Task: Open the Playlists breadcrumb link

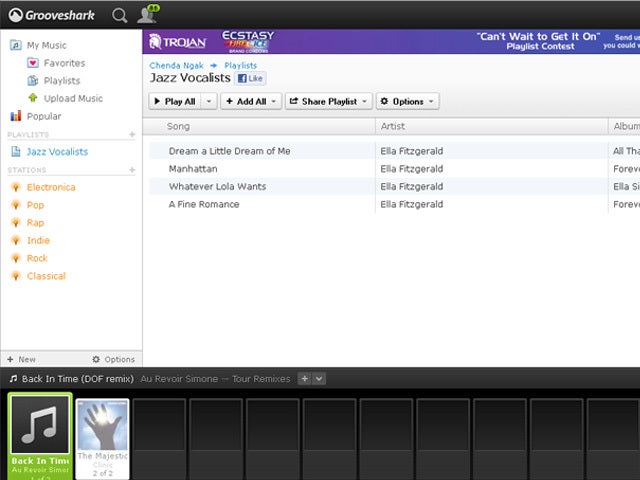Action: (x=241, y=65)
